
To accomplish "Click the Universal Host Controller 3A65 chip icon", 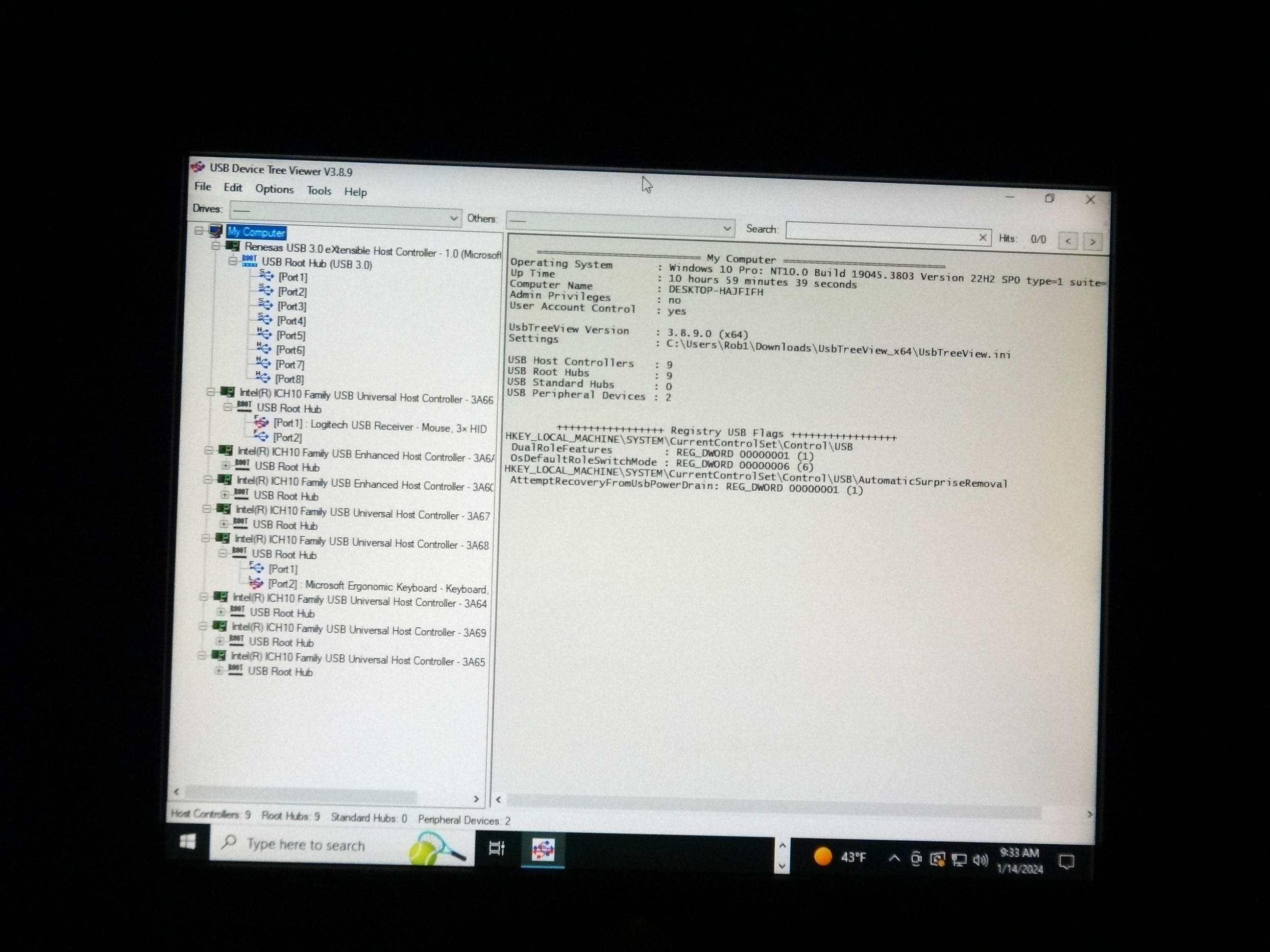I will pos(218,656).
